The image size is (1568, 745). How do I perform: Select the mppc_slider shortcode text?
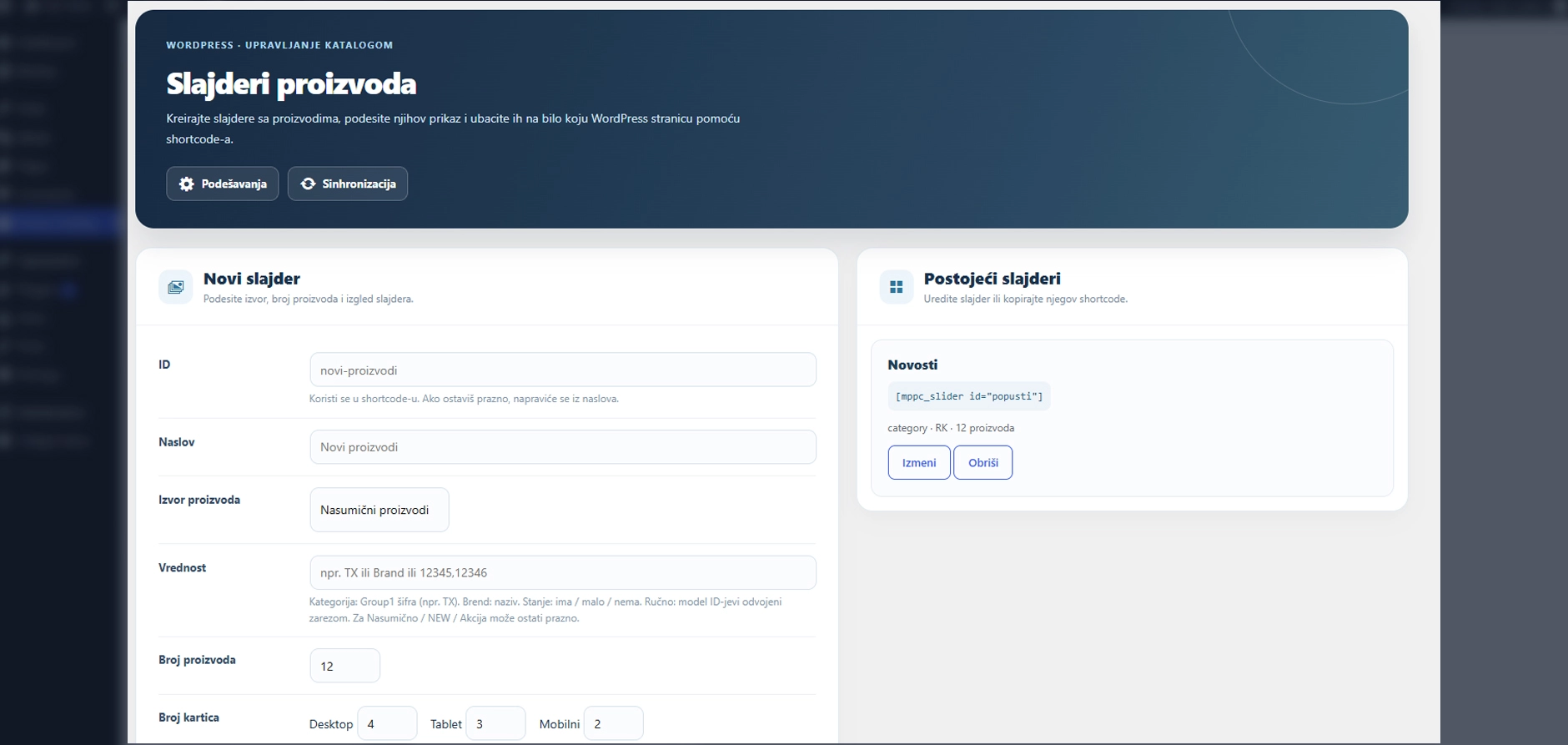[969, 396]
